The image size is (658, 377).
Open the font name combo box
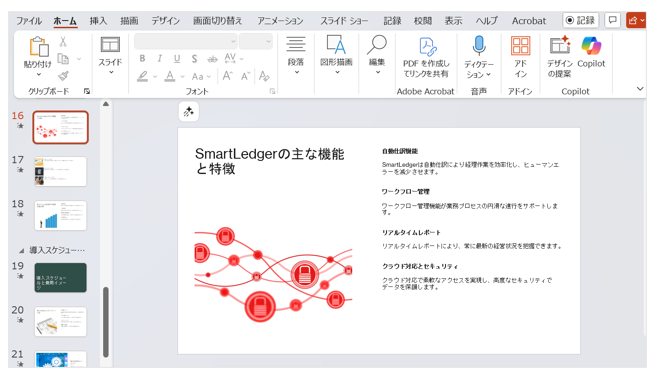(x=185, y=42)
